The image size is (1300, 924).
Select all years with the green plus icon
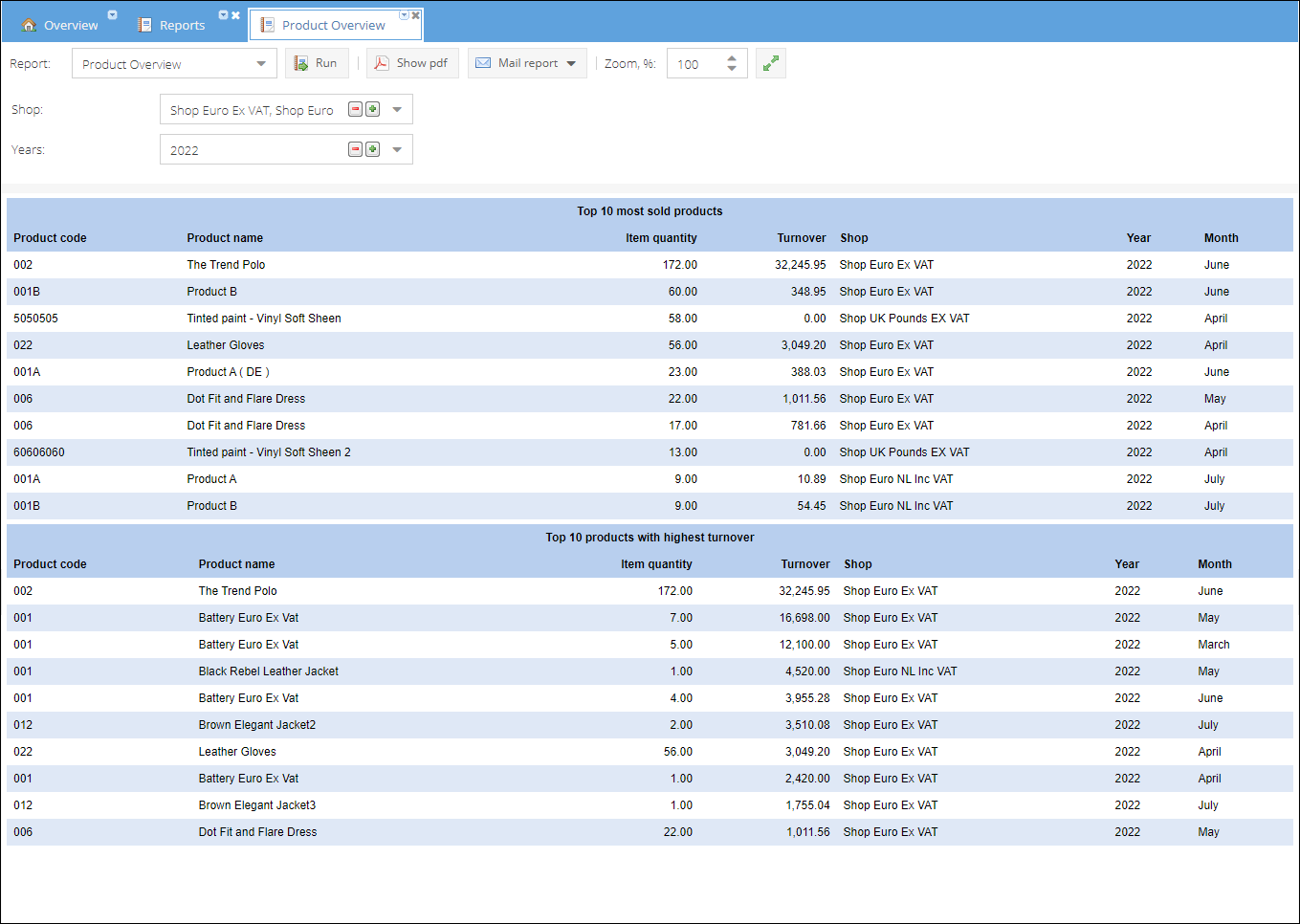click(373, 149)
